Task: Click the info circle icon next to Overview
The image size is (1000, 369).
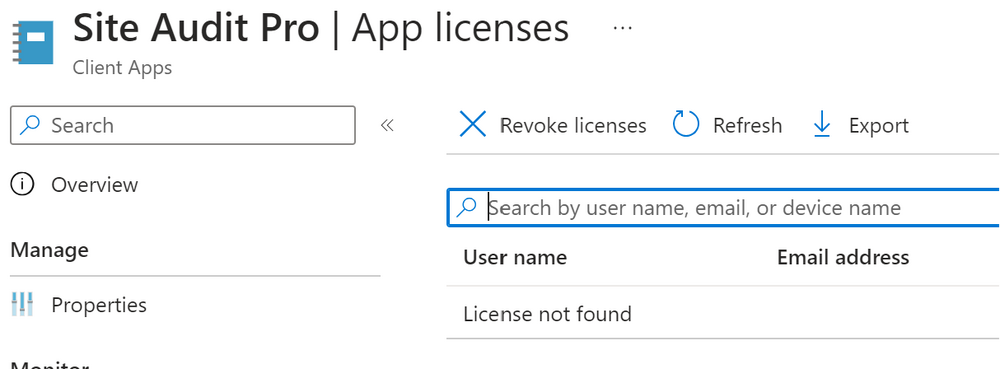Action: (x=22, y=185)
